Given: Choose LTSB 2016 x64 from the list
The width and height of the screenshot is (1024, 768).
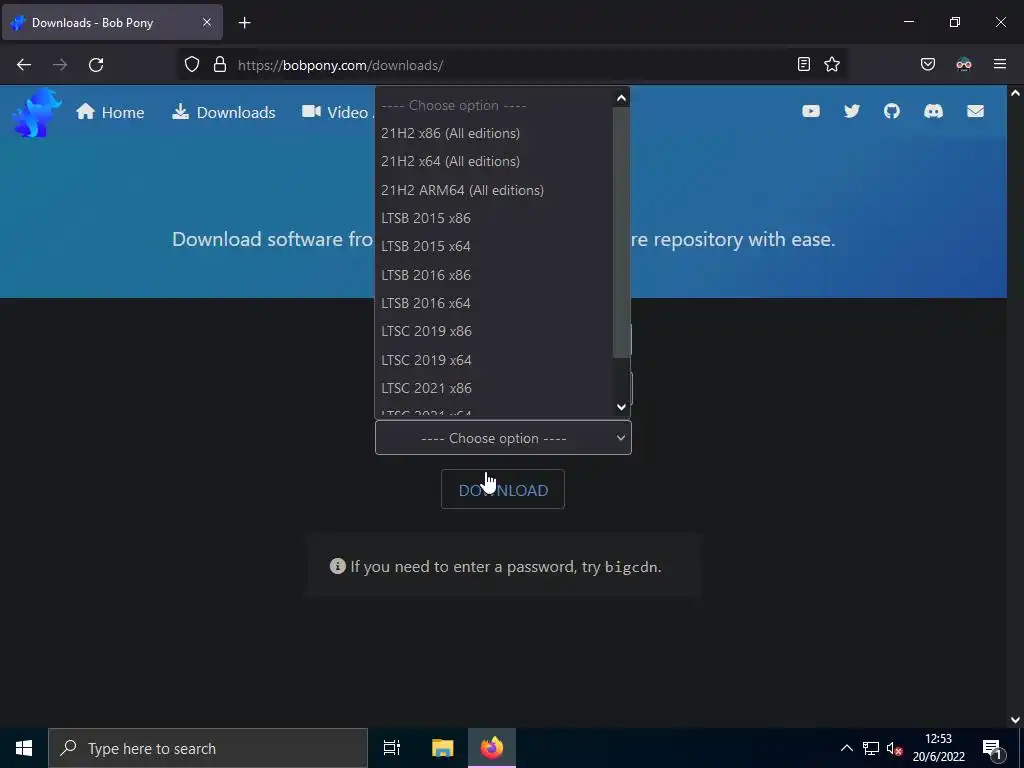Looking at the screenshot, I should [x=494, y=303].
